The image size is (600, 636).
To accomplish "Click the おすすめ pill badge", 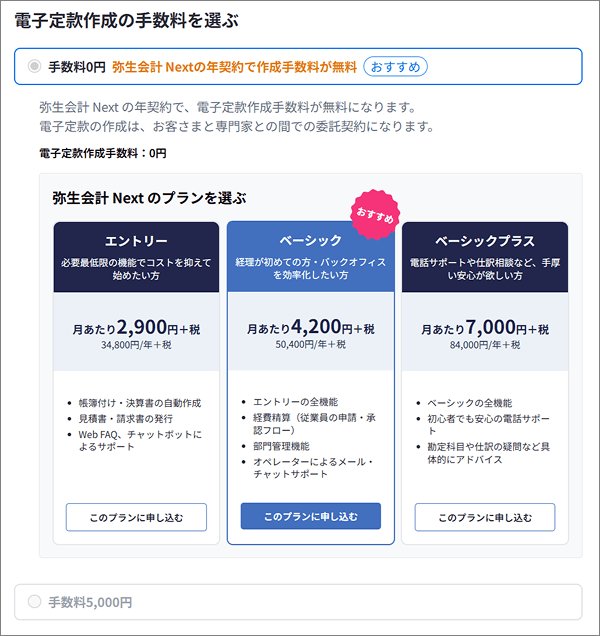I will point(395,66).
